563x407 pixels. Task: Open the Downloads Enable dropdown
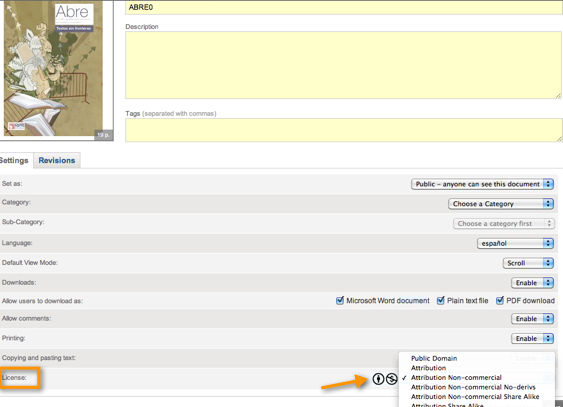click(532, 283)
